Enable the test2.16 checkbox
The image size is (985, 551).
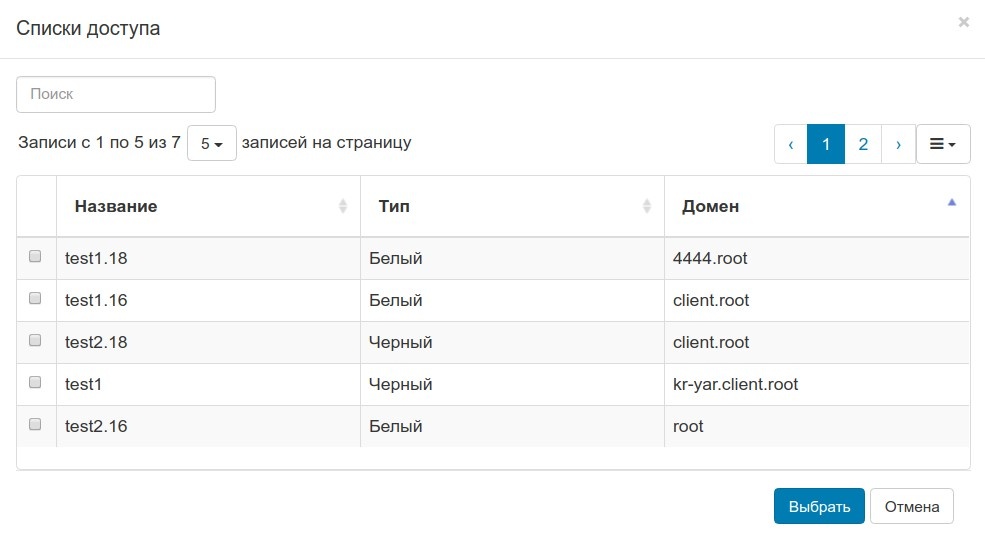pos(35,425)
